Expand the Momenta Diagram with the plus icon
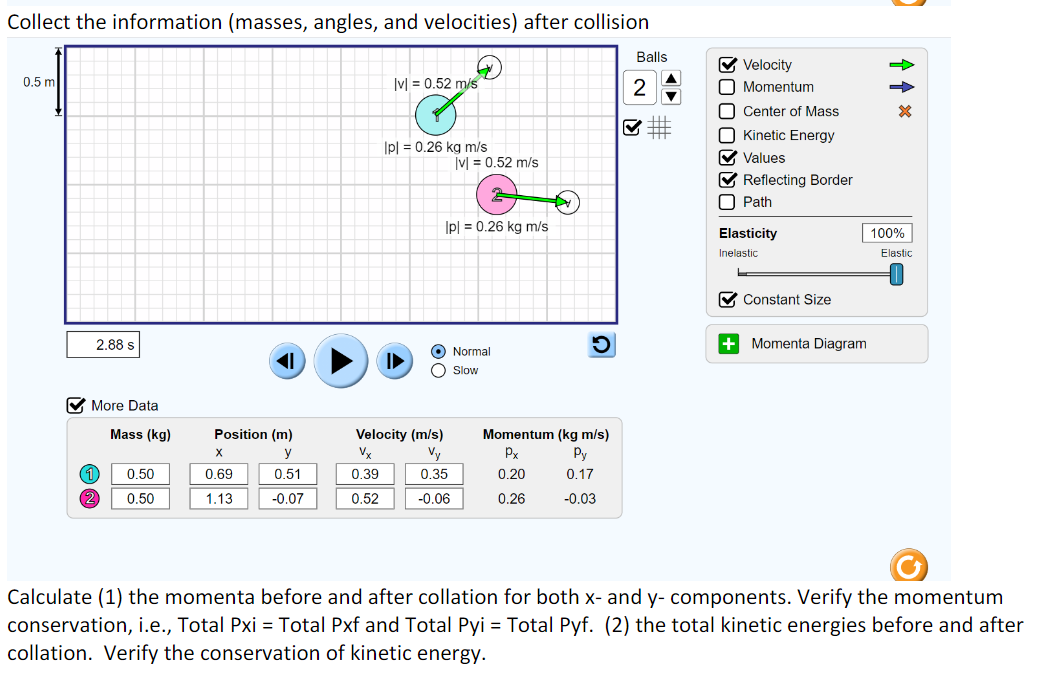 (x=728, y=343)
